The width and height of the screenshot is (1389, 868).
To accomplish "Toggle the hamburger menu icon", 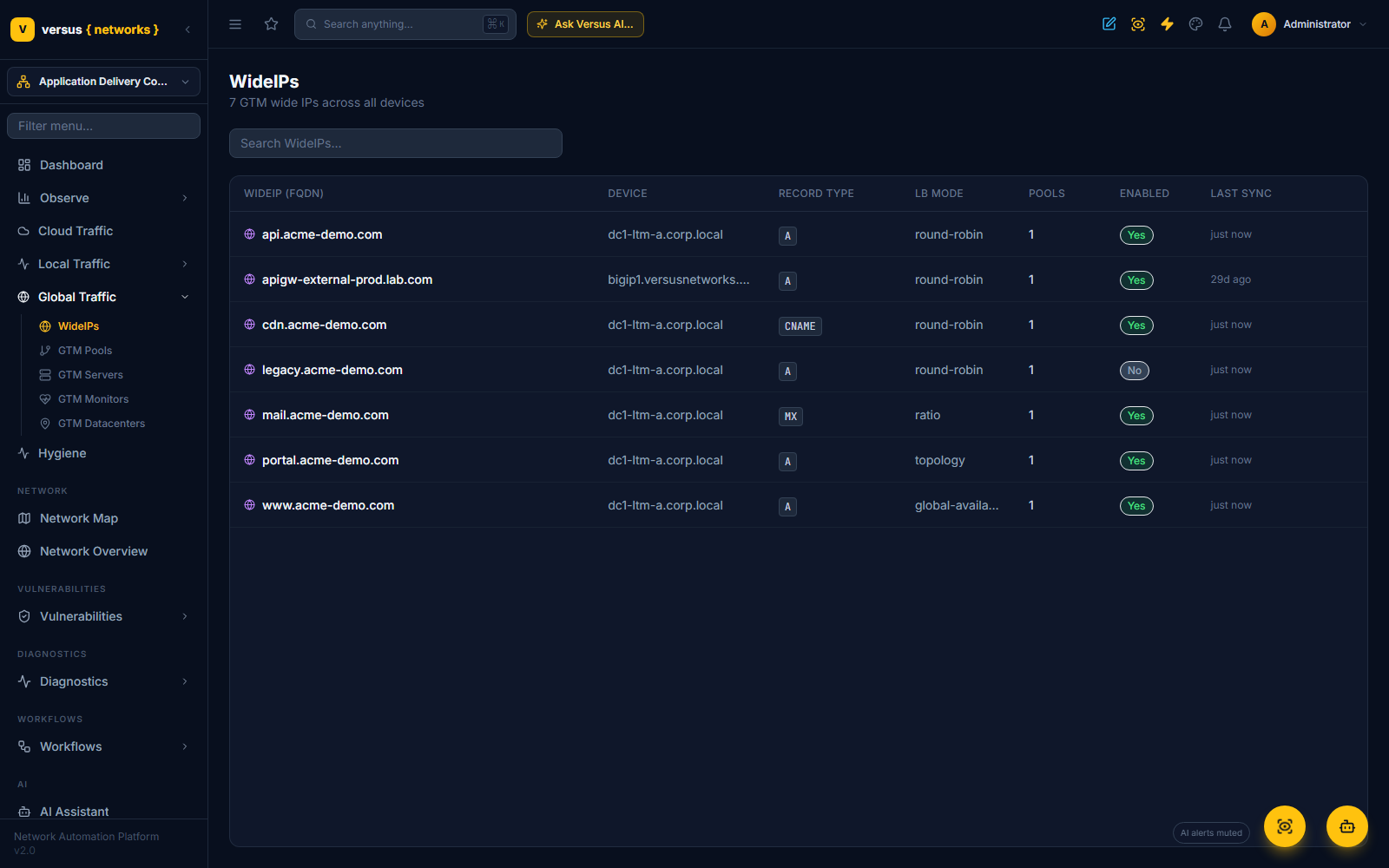I will pyautogui.click(x=235, y=24).
